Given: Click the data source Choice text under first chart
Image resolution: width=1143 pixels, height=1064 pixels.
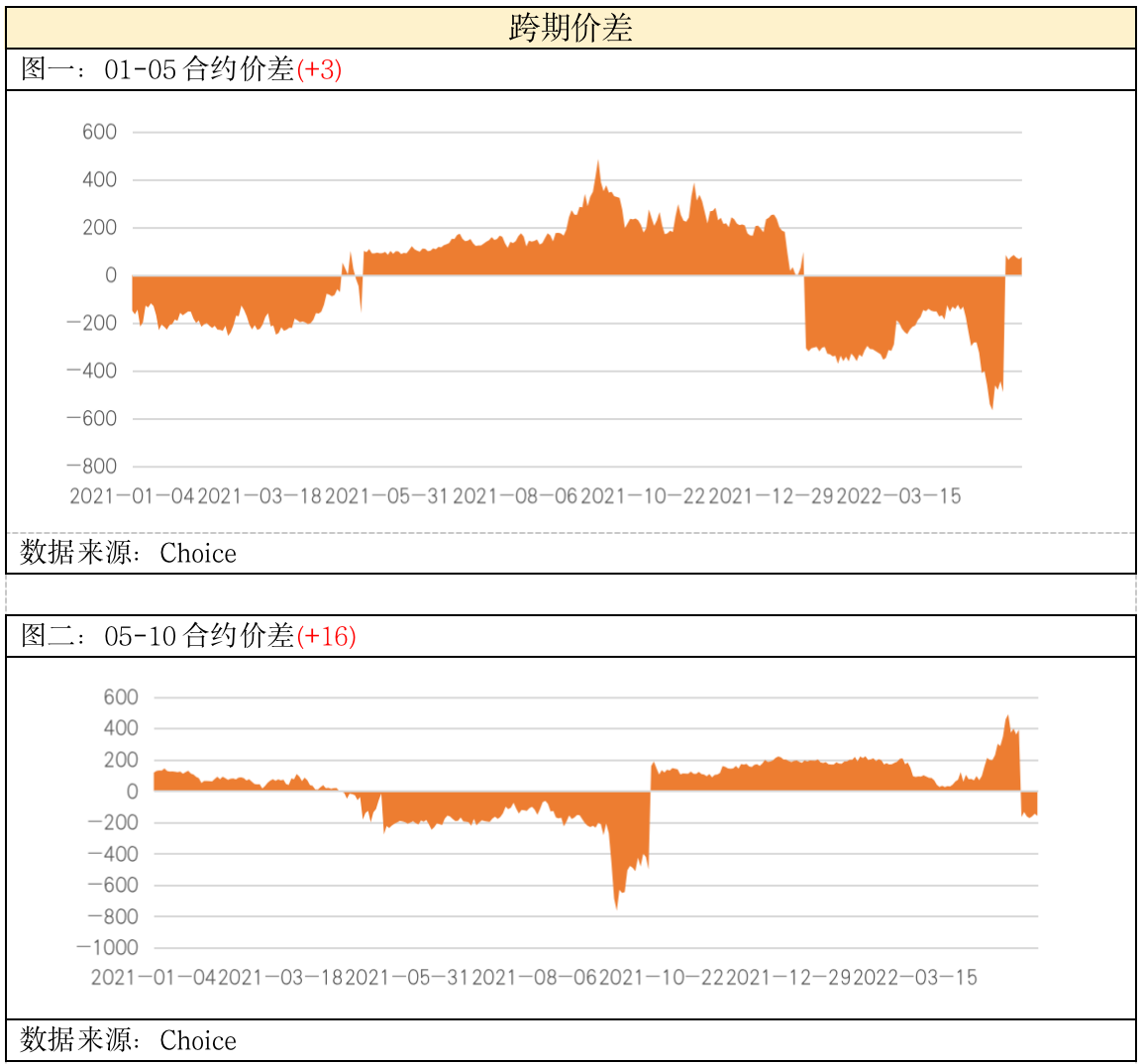Looking at the screenshot, I should pyautogui.click(x=129, y=553).
